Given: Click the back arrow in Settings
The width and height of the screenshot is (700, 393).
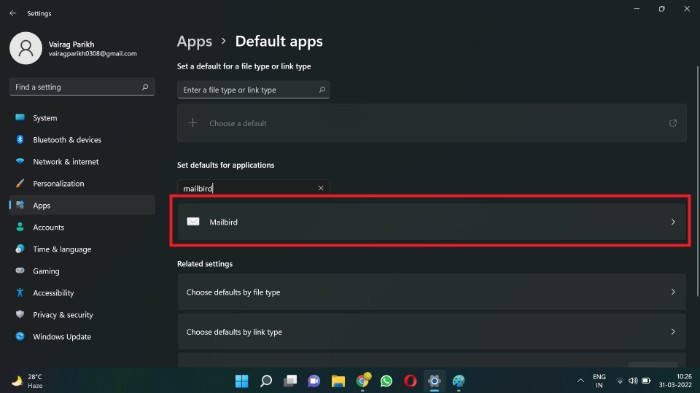Looking at the screenshot, I should [12, 13].
